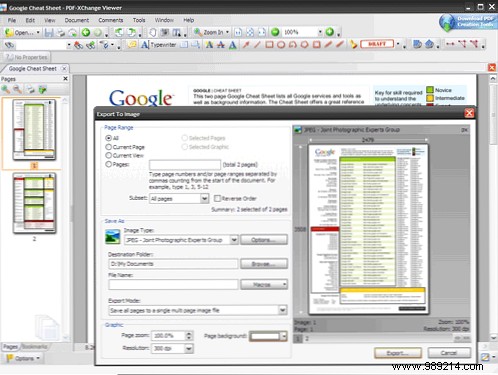Expand the DRAFT stamp dropdown arrow
This screenshot has width=498, height=375.
tap(398, 44)
